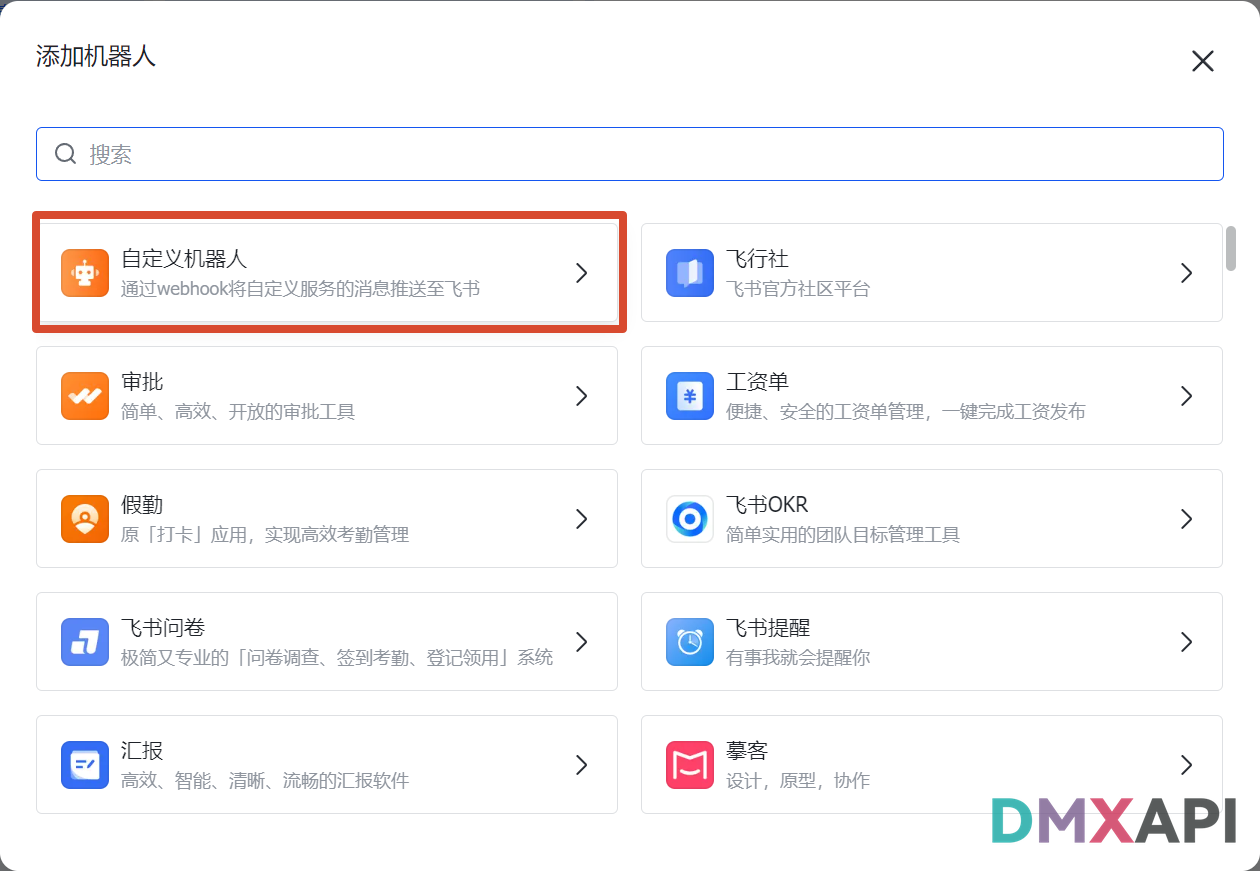This screenshot has height=871, width=1260.
Task: Click the 简单实用的团队目标管理工具 description
Action: coord(843,535)
